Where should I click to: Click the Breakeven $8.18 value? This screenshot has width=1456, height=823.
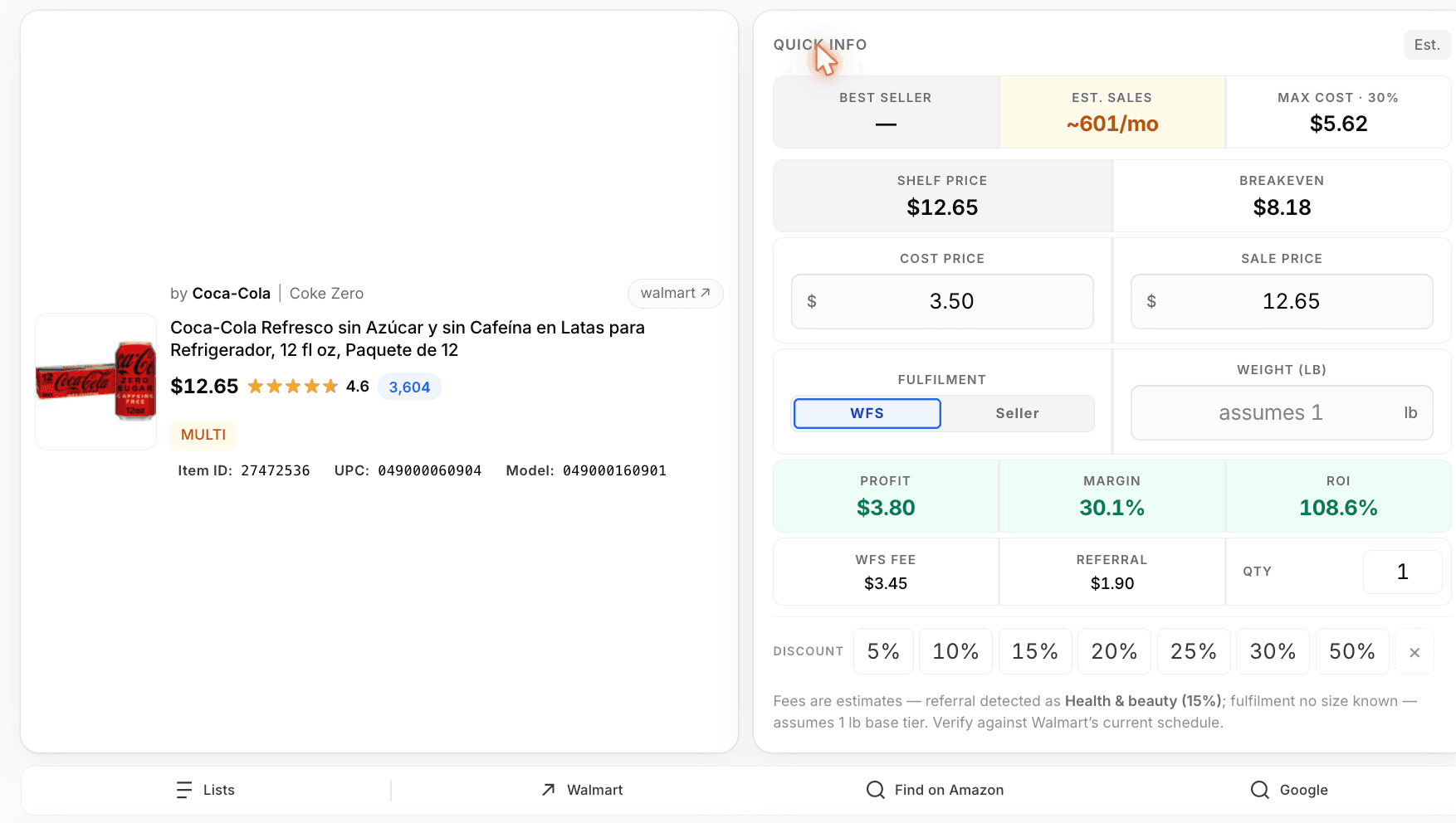pos(1282,207)
